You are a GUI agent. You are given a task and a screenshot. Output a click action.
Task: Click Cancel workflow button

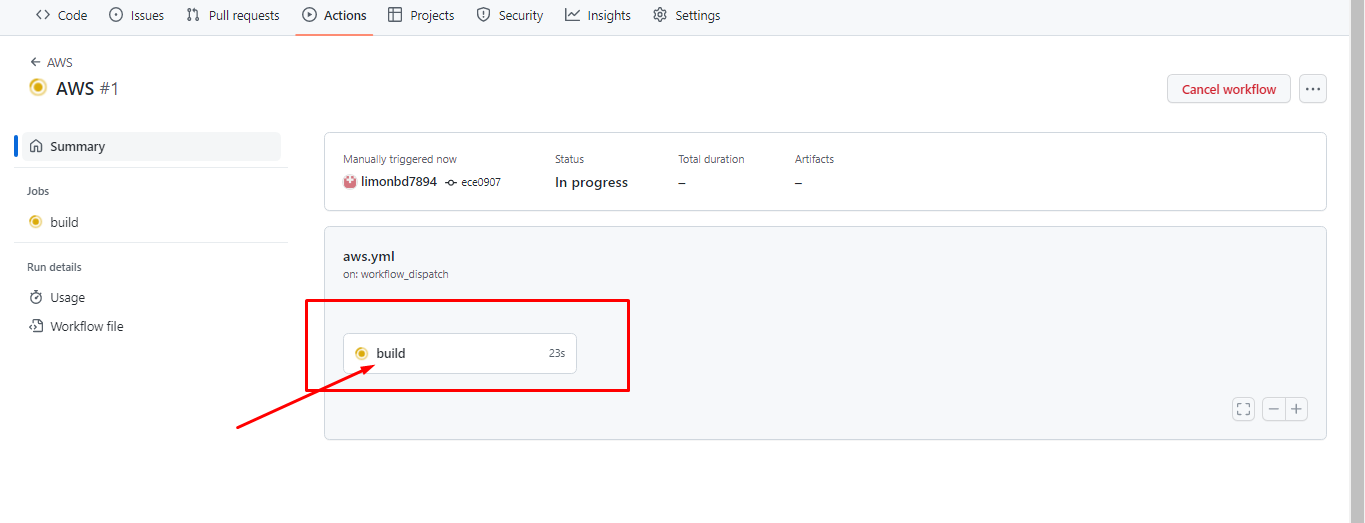click(x=1229, y=89)
